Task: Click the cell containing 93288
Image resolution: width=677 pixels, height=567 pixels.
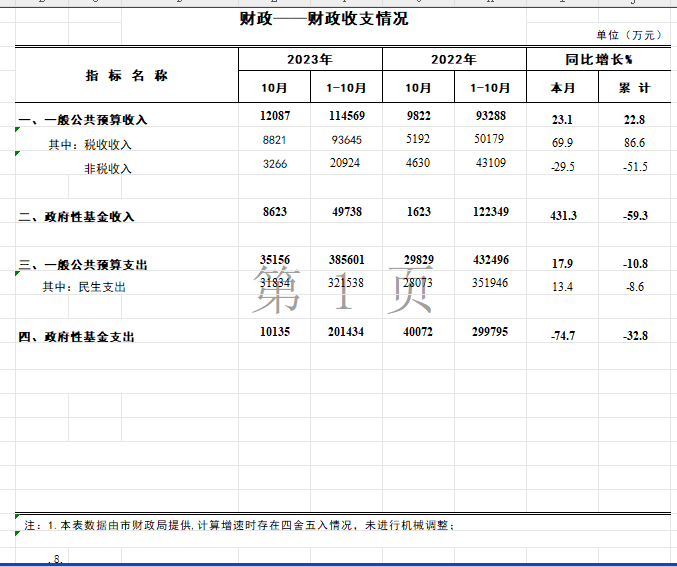Action: (491, 116)
